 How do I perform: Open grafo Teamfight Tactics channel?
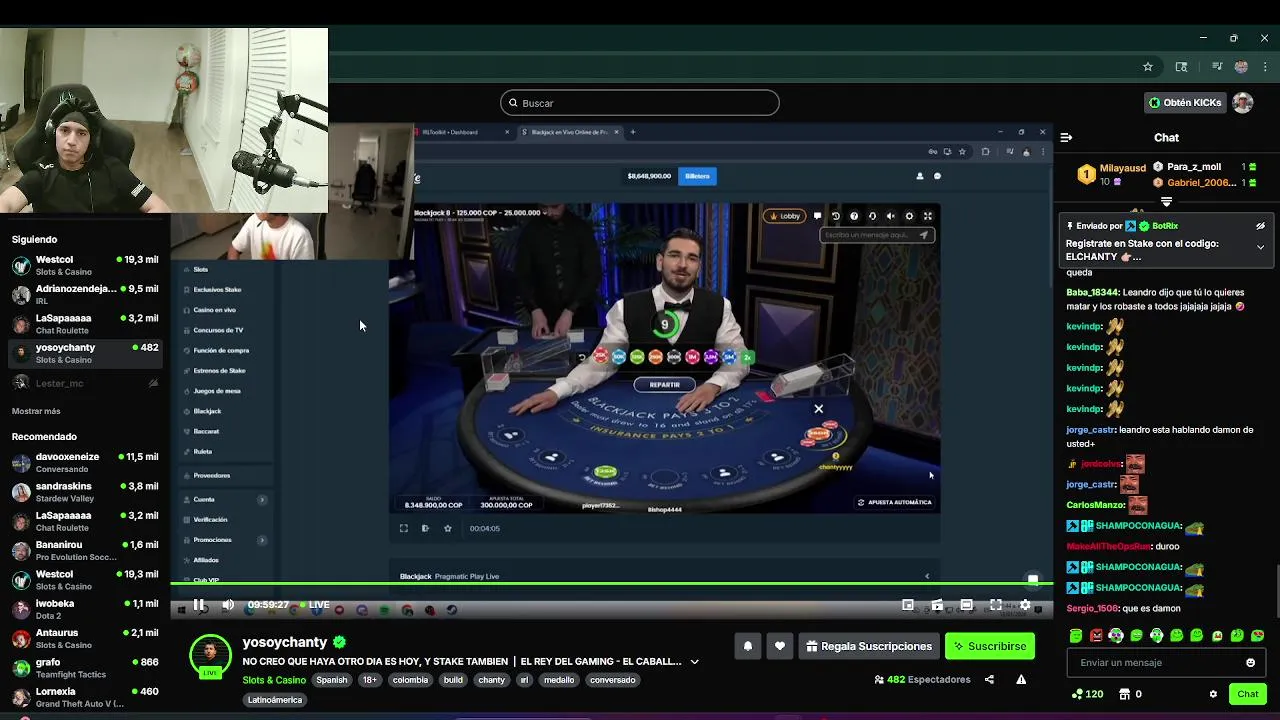[x=85, y=668]
